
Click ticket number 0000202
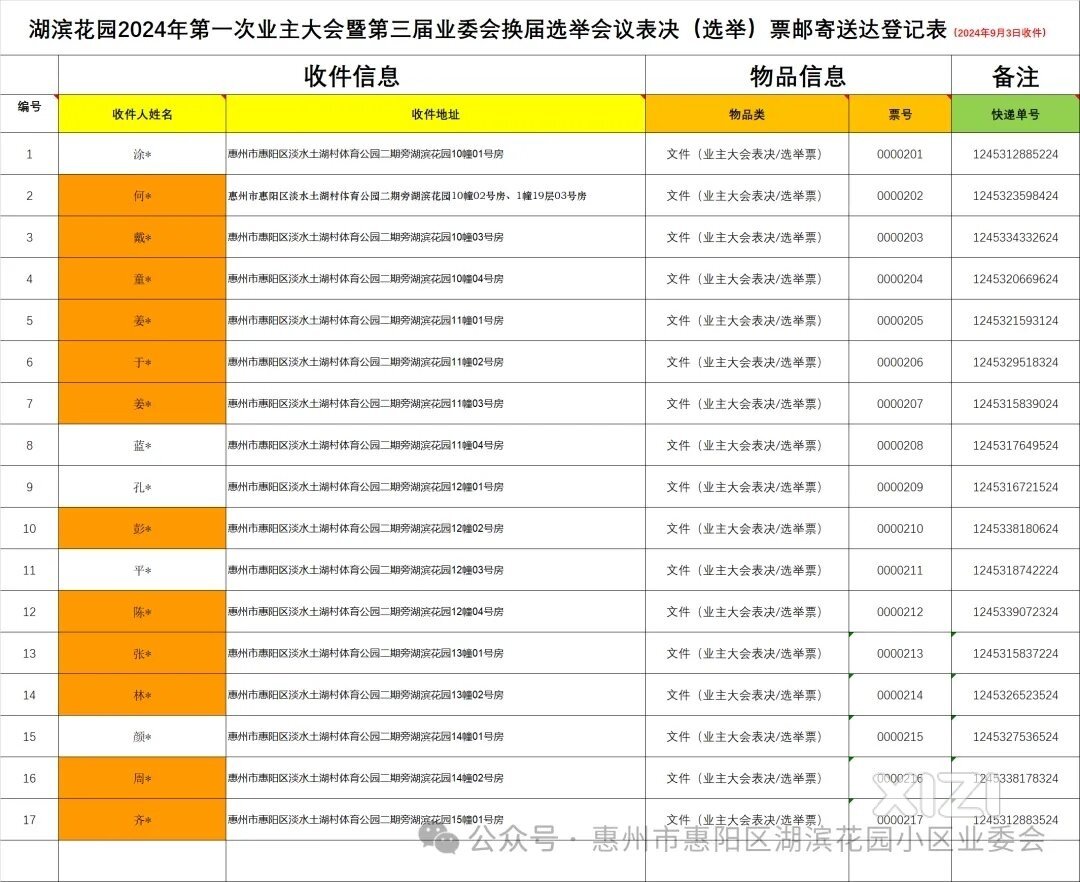pos(900,196)
